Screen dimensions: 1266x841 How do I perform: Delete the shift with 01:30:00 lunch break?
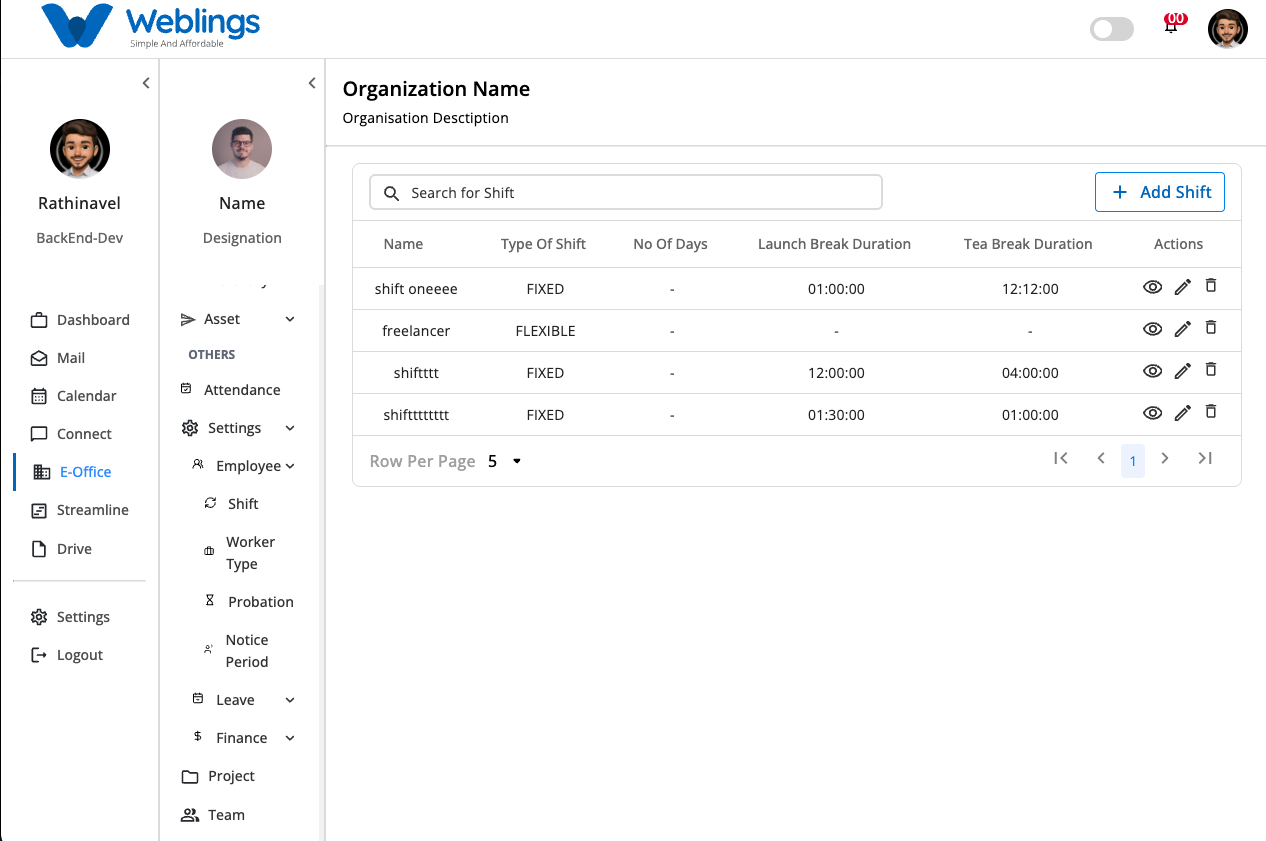click(x=1210, y=412)
